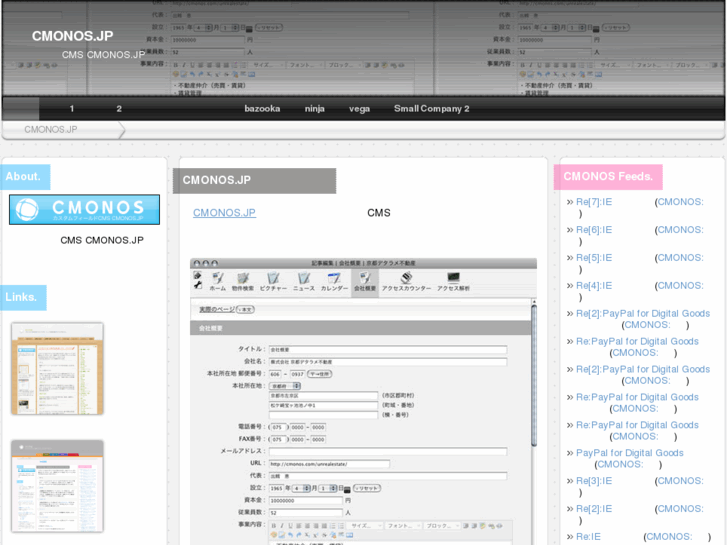Follow the underlined CMONOS.JP link in the article
The height and width of the screenshot is (545, 727).
click(x=224, y=213)
